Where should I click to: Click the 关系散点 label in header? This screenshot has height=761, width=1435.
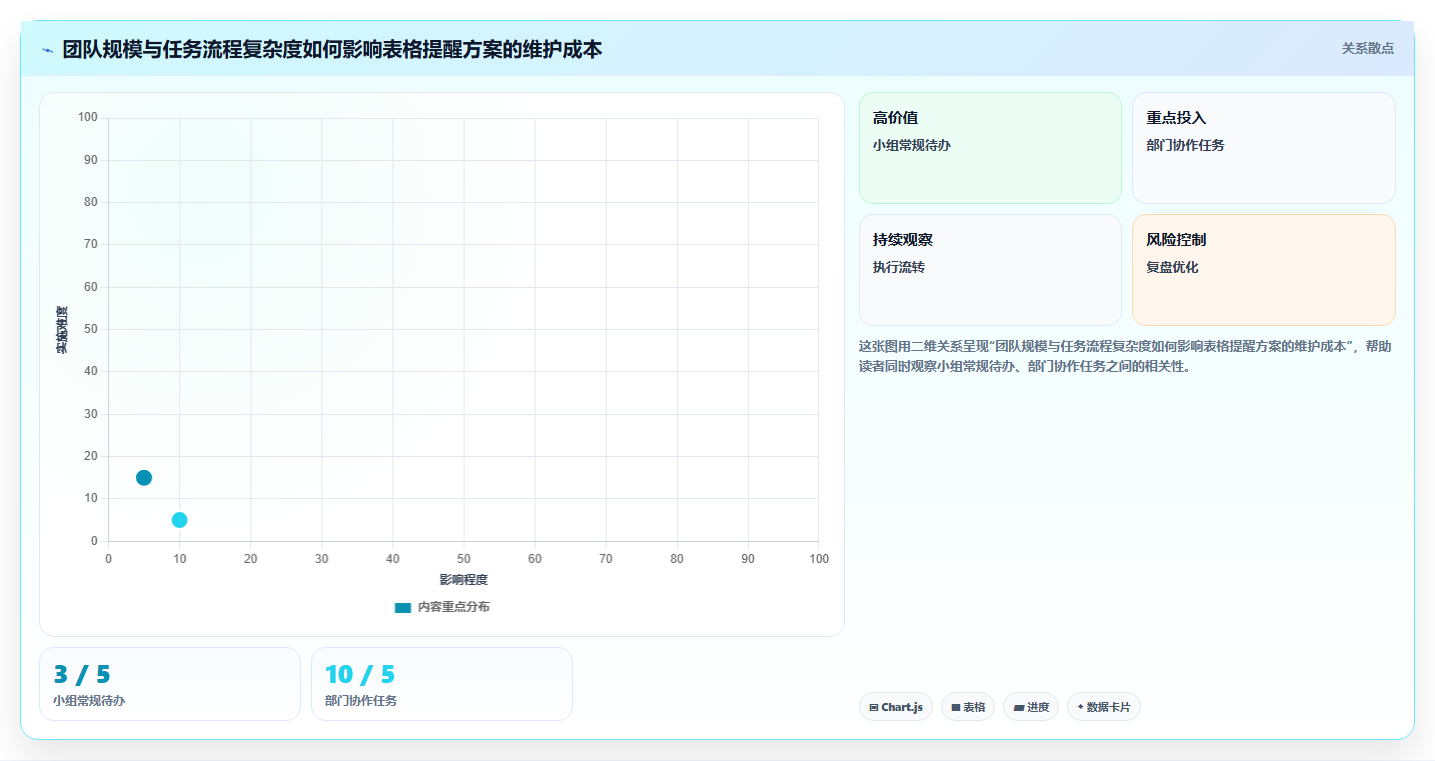1367,48
